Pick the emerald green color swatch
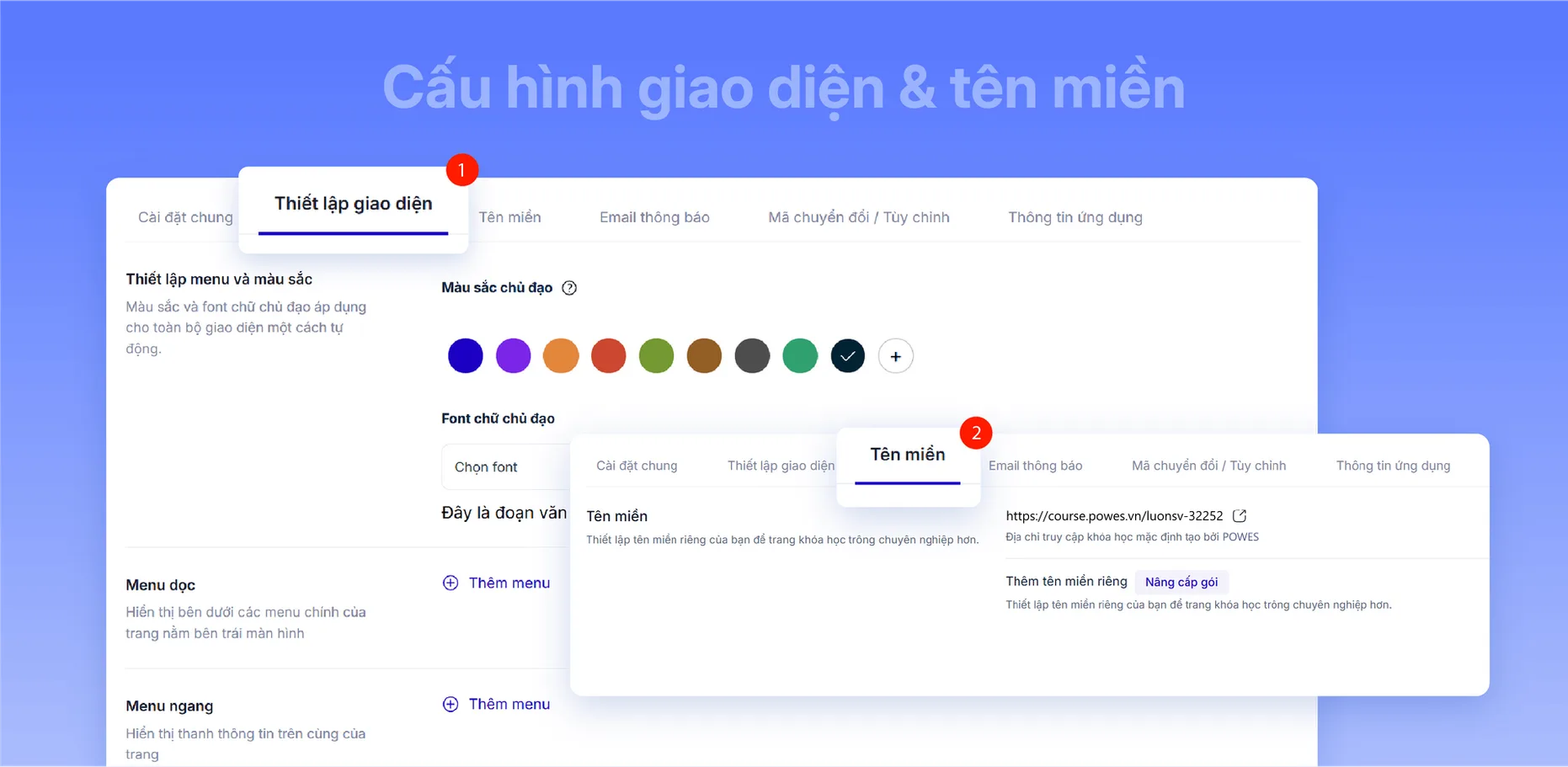The image size is (1568, 767). 800,356
